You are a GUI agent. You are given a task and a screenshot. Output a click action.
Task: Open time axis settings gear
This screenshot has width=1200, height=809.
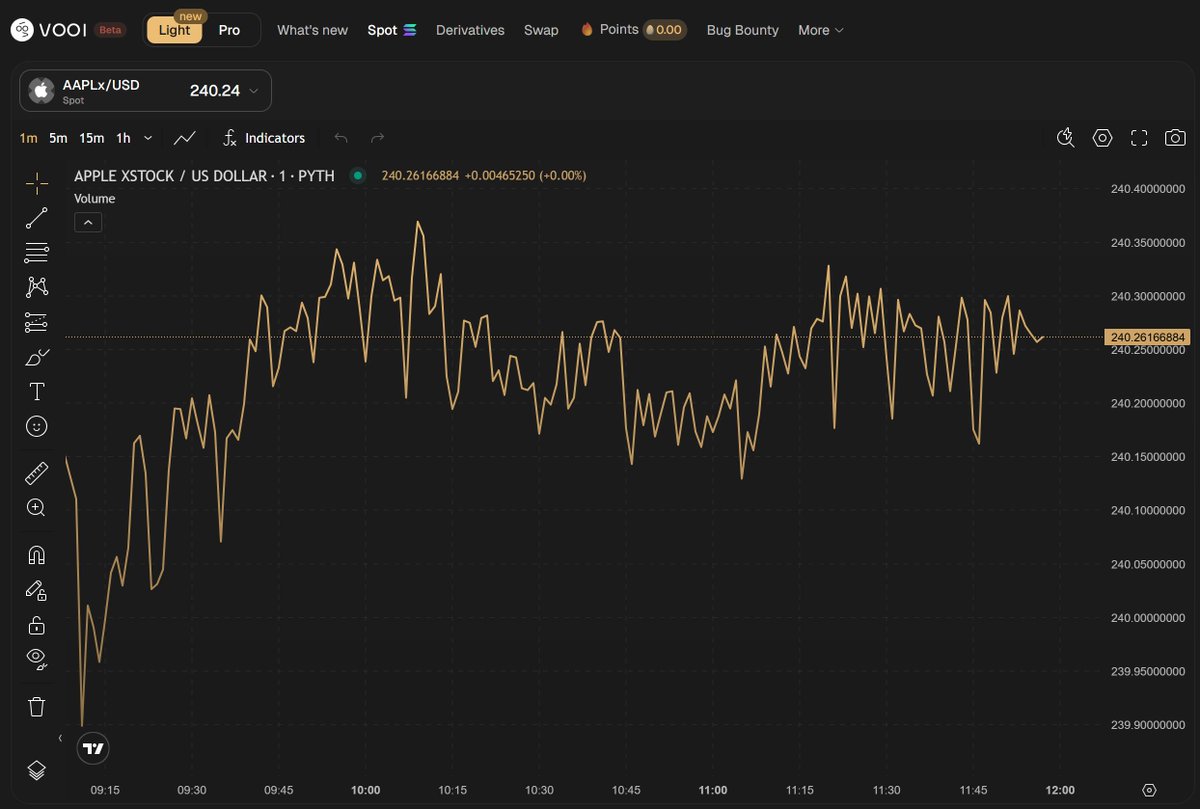pos(1148,790)
